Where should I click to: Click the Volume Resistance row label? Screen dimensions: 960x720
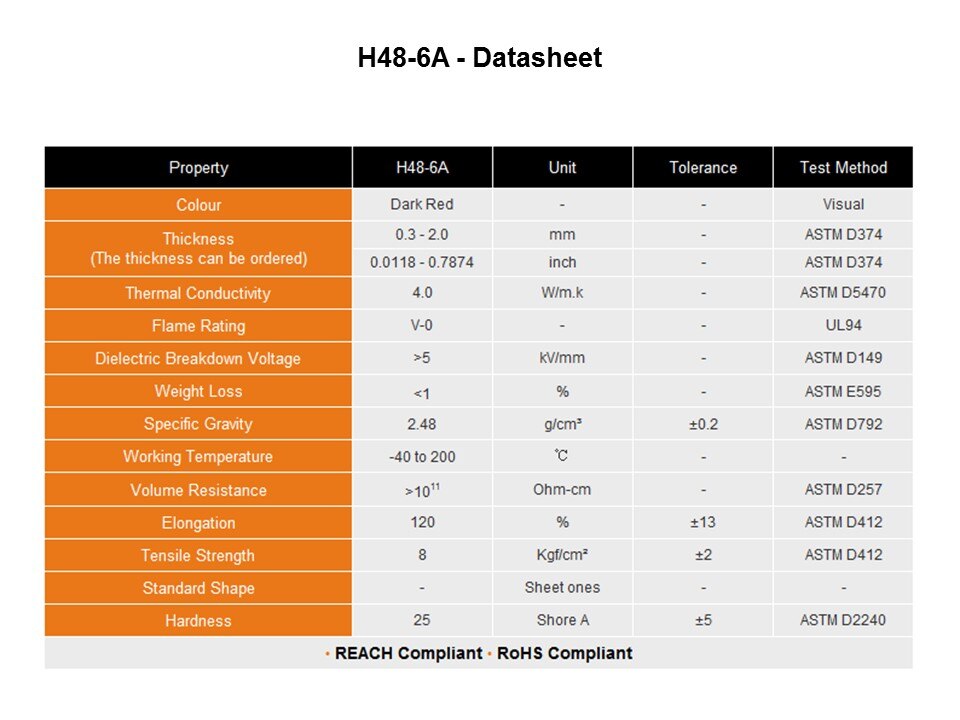198,490
